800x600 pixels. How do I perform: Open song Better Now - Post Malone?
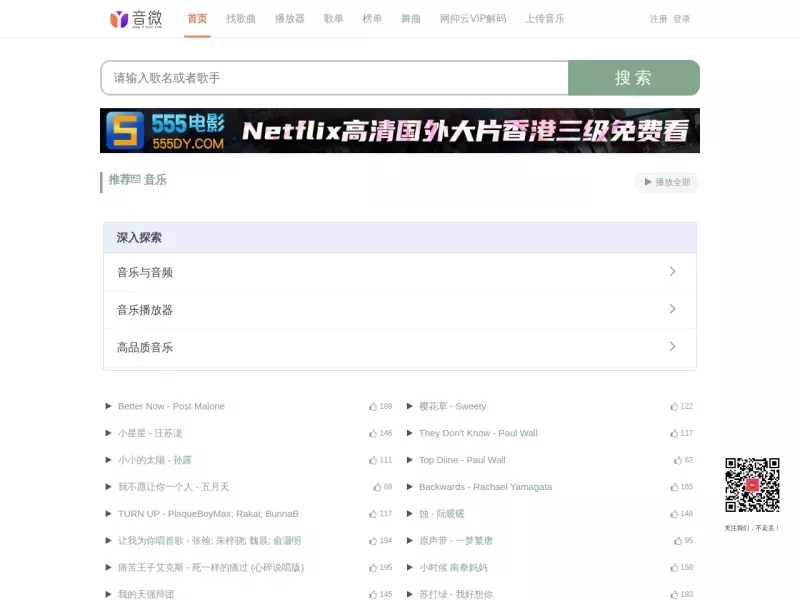[171, 406]
